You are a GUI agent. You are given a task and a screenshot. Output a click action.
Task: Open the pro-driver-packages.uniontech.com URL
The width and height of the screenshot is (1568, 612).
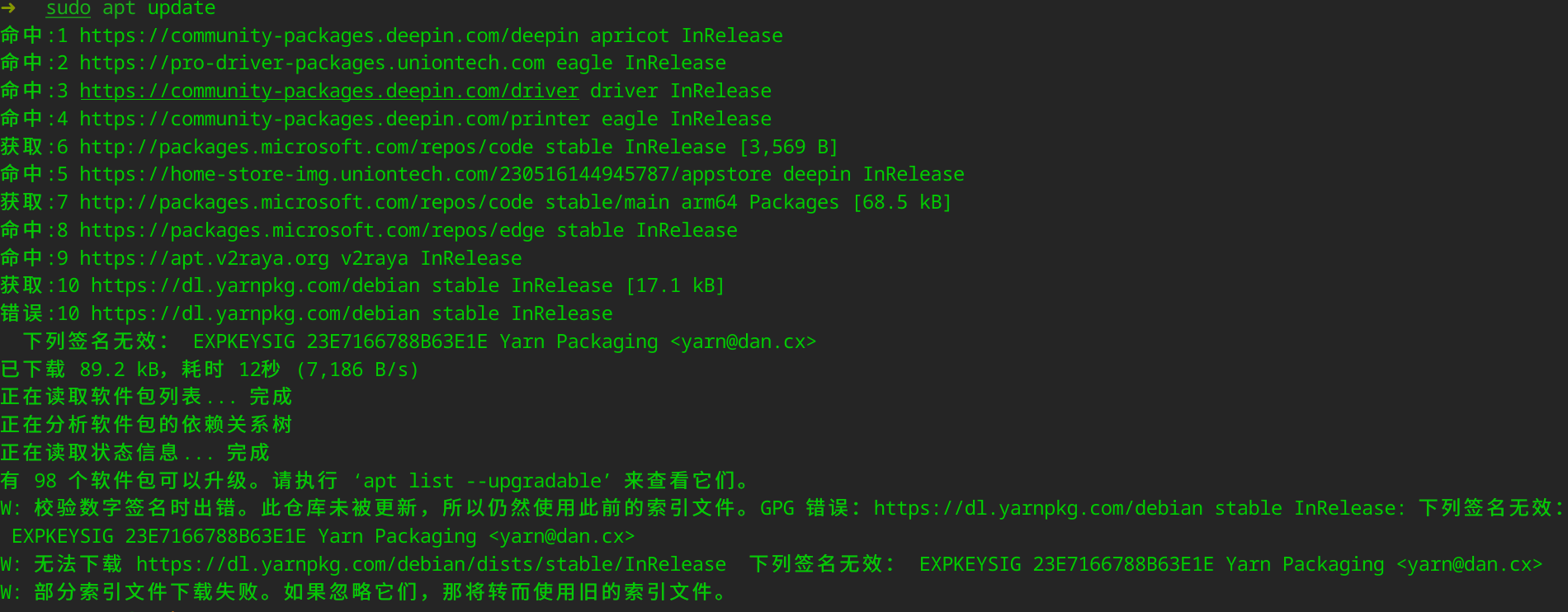[312, 64]
